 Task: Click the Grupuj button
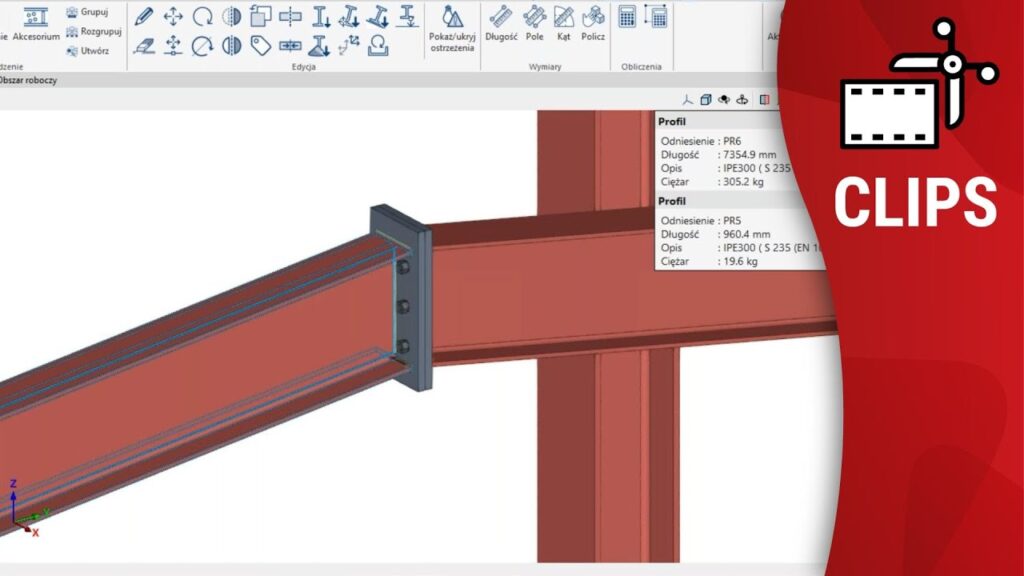pos(87,13)
